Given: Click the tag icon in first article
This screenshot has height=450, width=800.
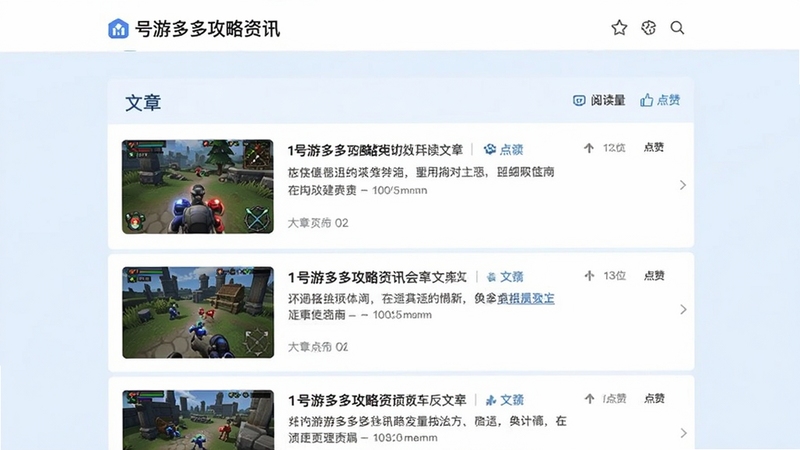Looking at the screenshot, I should pos(490,149).
